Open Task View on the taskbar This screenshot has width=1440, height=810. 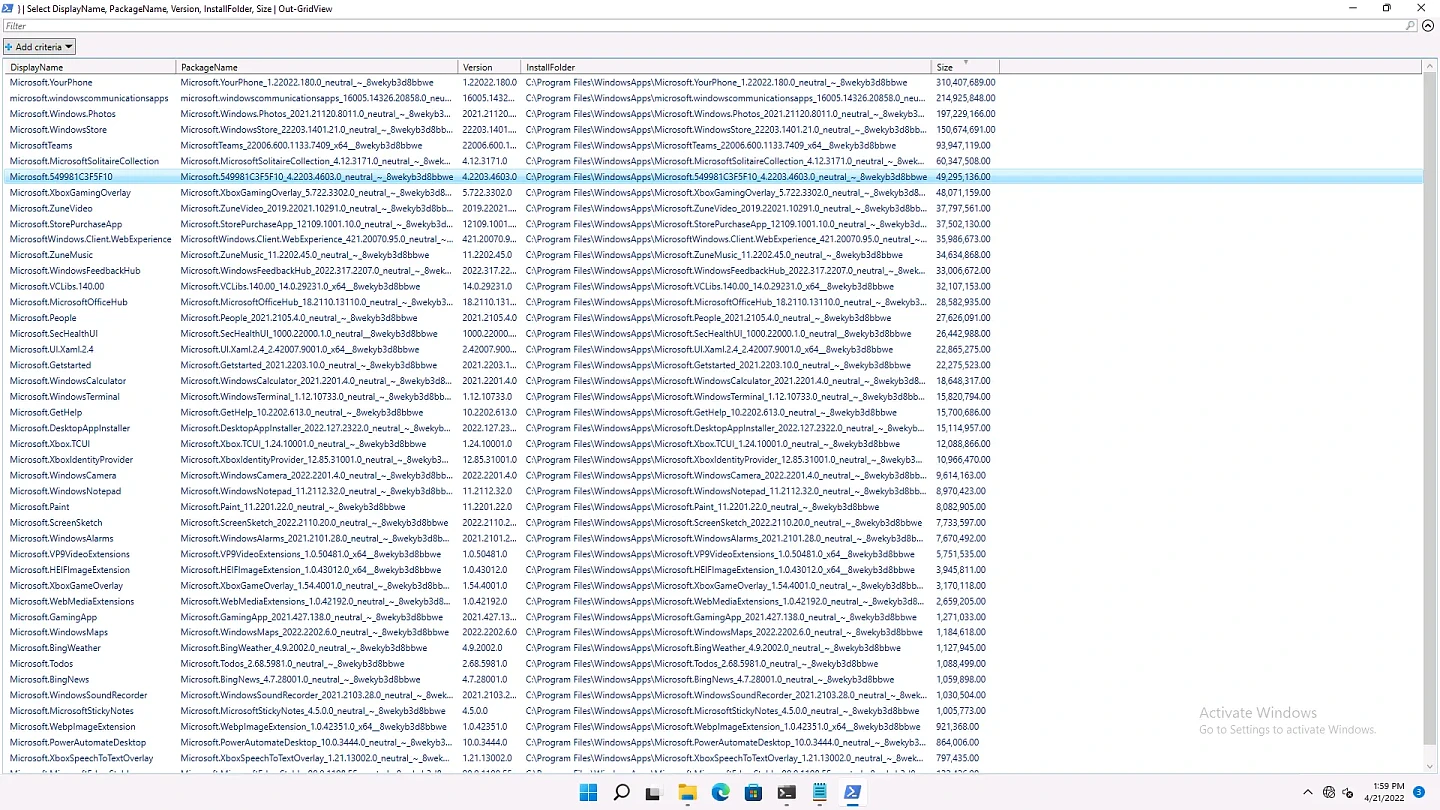(653, 793)
